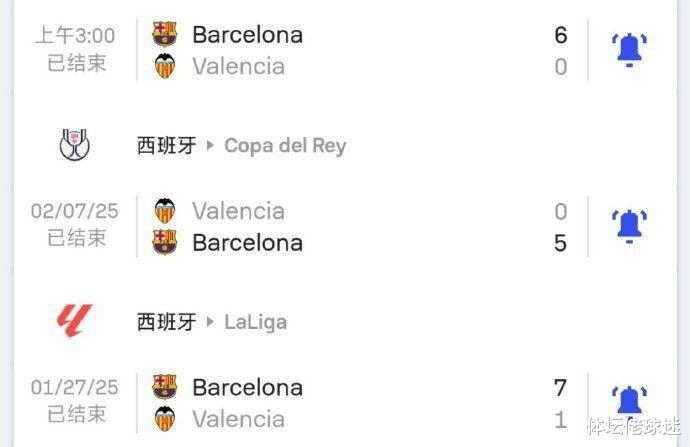Click Barcelona crest in the 6-0 match
The image size is (690, 447).
coord(165,34)
